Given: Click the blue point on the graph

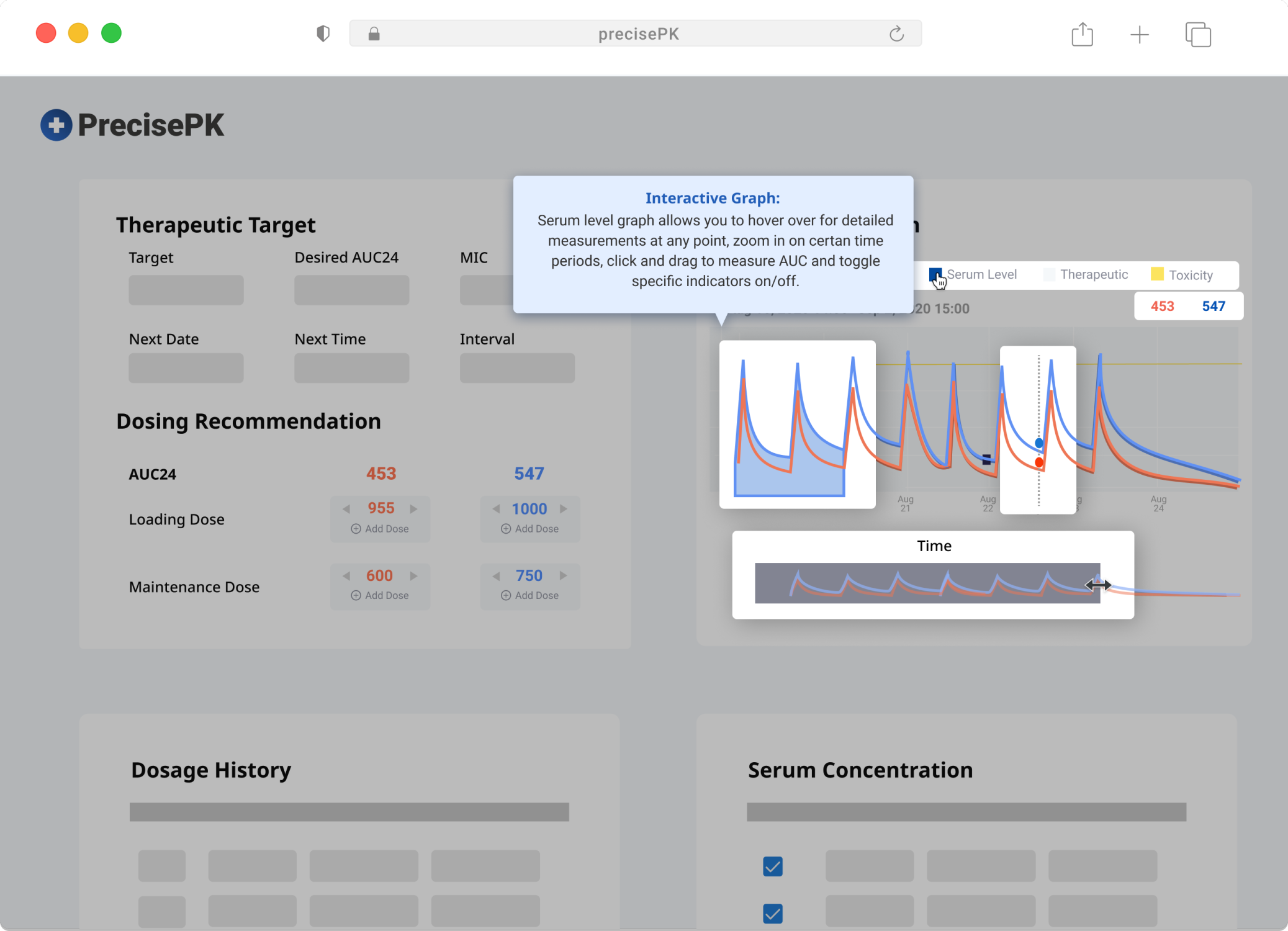Looking at the screenshot, I should pos(1039,443).
